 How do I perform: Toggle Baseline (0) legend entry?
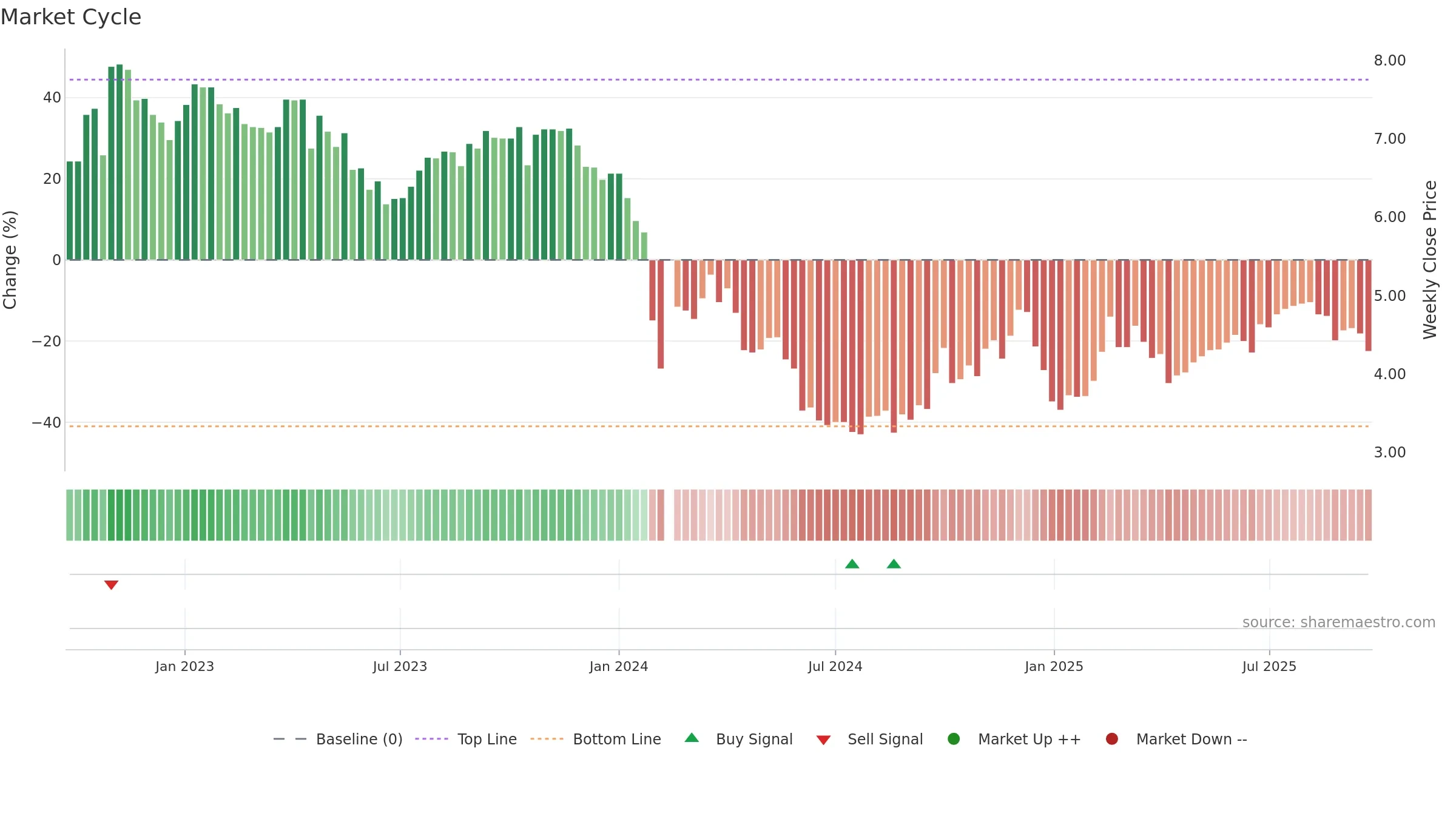(x=338, y=739)
